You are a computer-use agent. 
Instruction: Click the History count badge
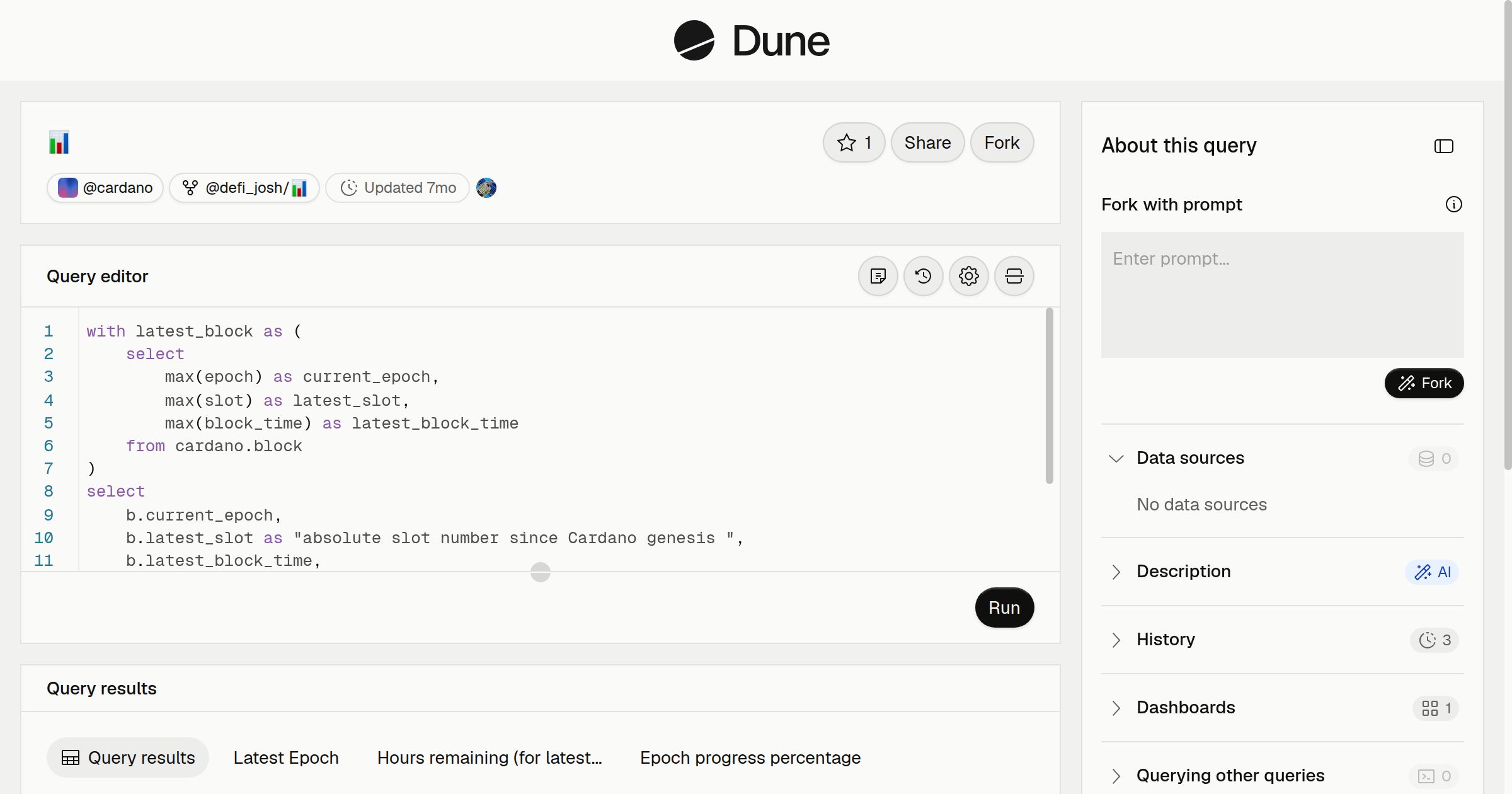pyautogui.click(x=1435, y=640)
